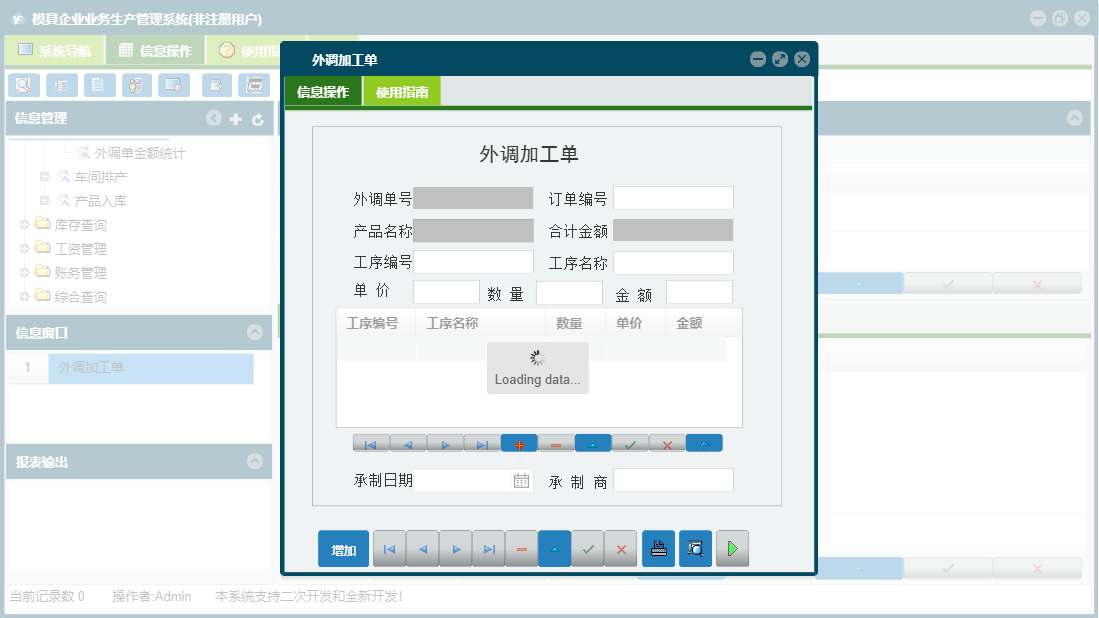
Task: Confirm grid edit with green checkmark
Action: click(630, 444)
